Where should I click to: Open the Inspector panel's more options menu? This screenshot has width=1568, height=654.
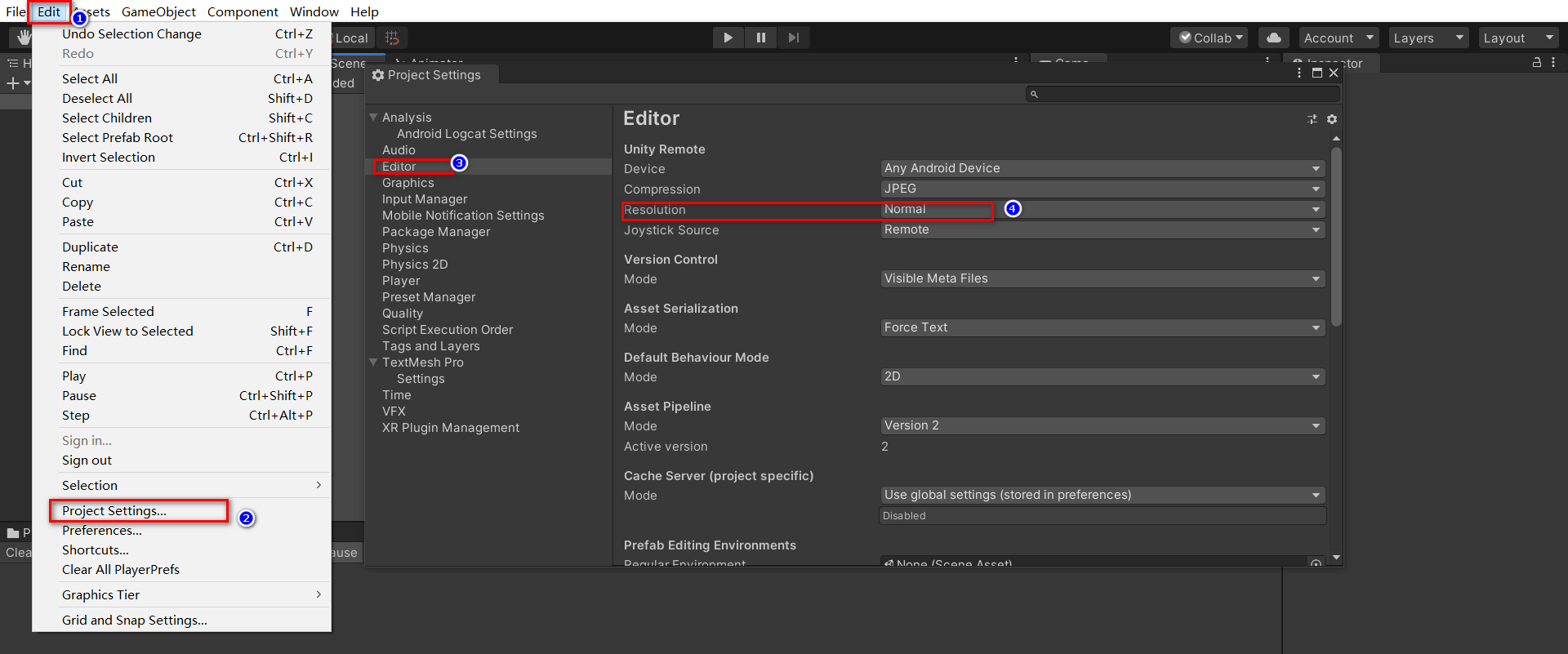coord(1552,62)
